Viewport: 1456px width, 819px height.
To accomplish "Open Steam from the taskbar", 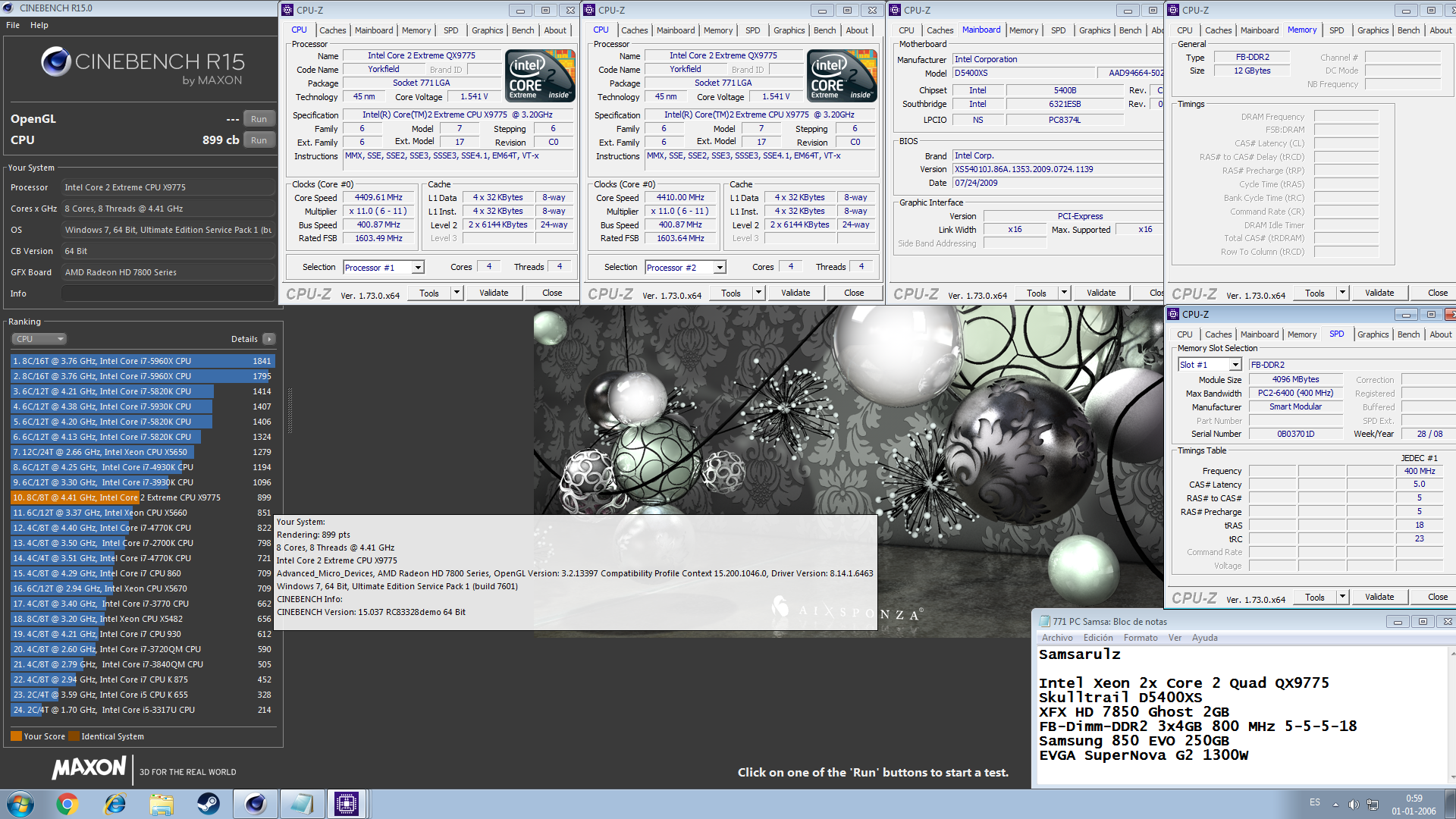I will tap(209, 804).
